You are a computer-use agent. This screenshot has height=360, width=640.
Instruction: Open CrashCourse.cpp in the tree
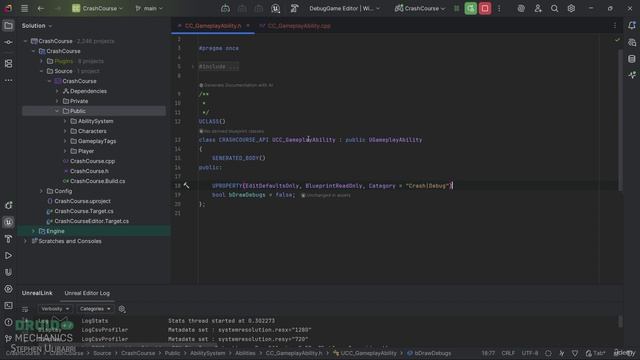[92, 161]
